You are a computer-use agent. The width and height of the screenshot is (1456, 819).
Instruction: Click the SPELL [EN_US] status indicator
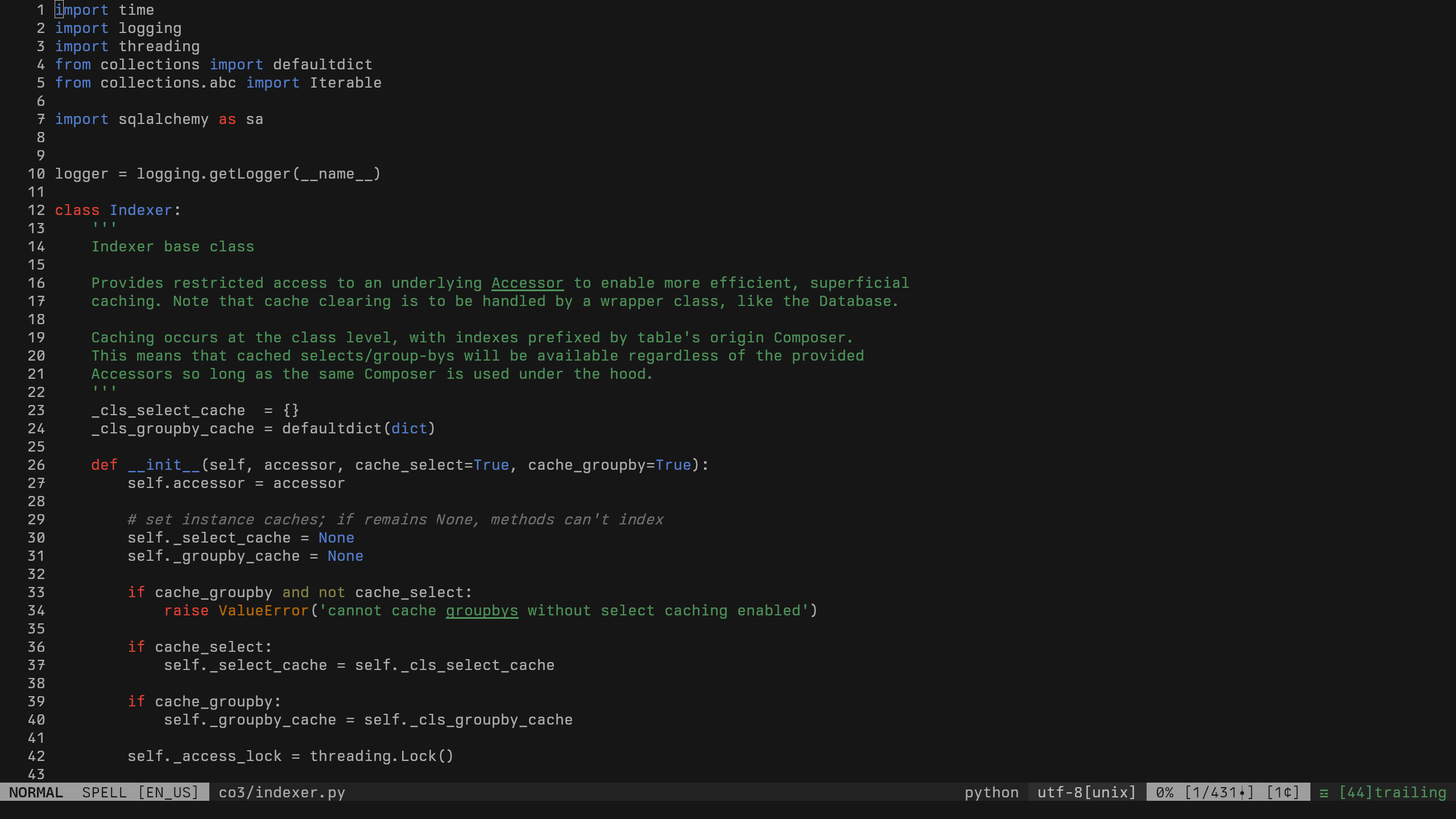[x=140, y=793]
